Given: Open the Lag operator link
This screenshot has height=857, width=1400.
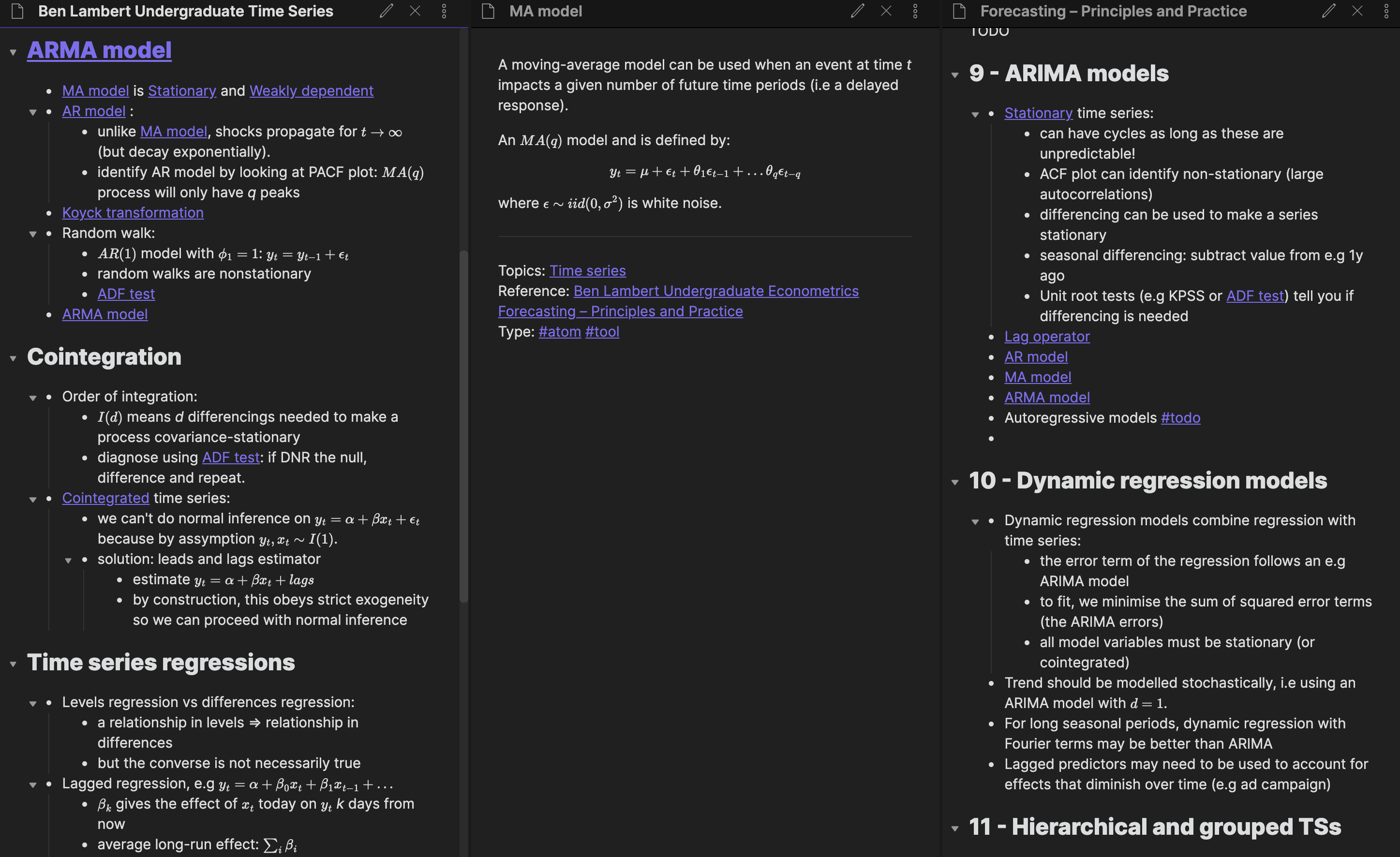Looking at the screenshot, I should coord(1047,336).
